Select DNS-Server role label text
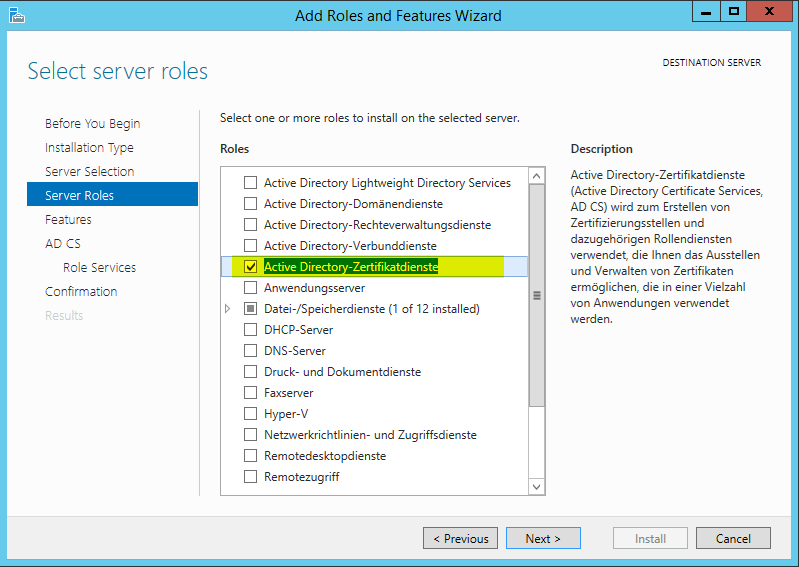 coord(295,350)
